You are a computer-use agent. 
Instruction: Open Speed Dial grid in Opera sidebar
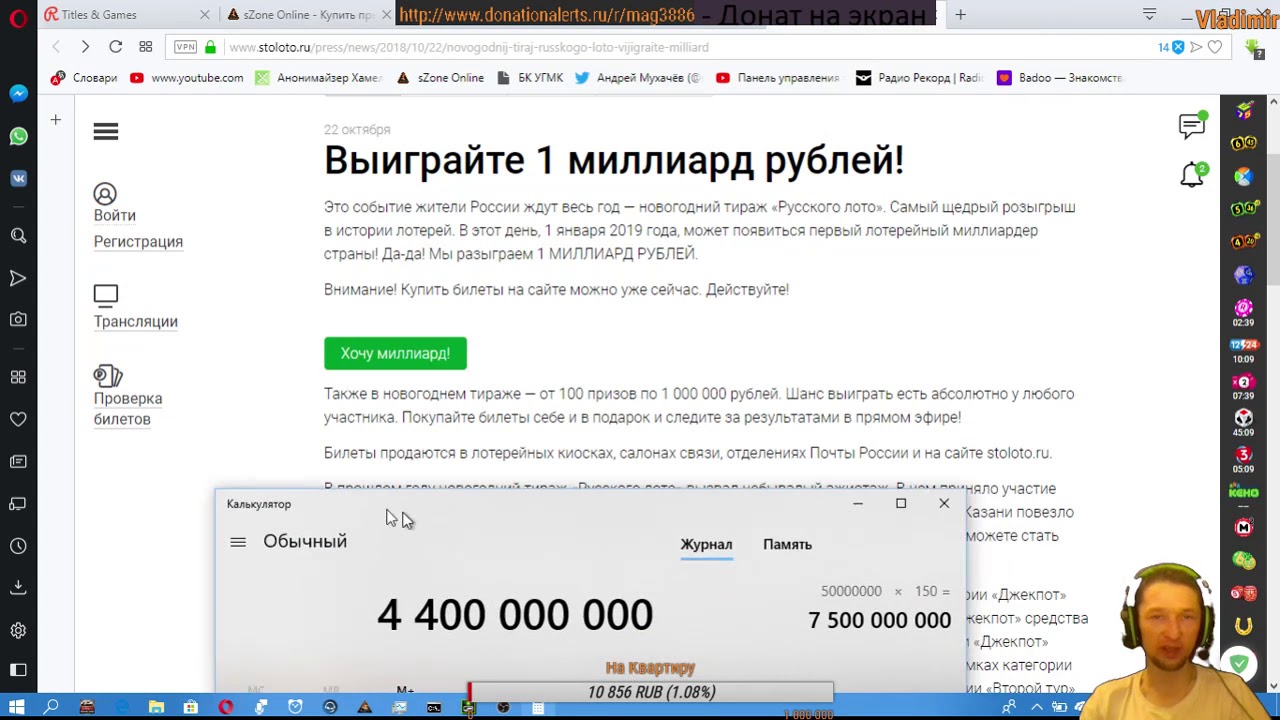(x=18, y=377)
